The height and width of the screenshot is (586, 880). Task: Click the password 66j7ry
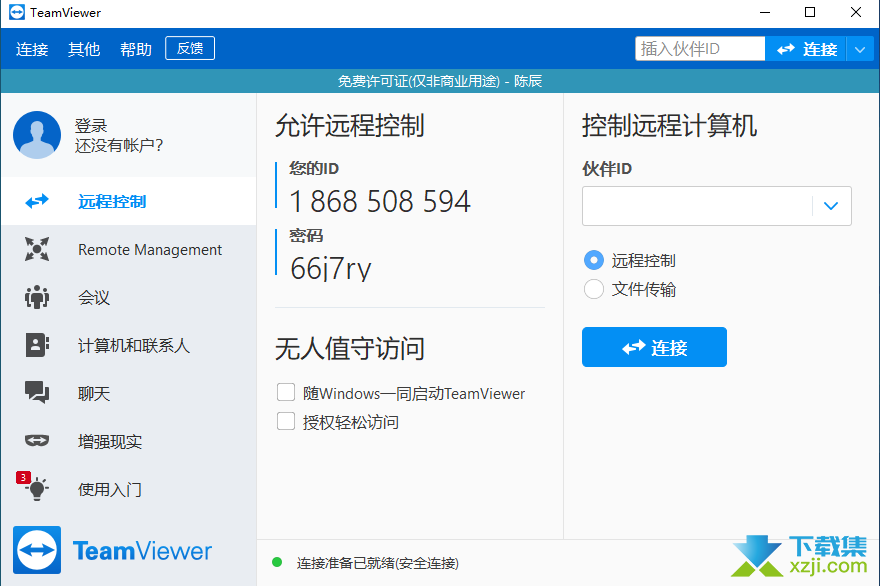[331, 268]
